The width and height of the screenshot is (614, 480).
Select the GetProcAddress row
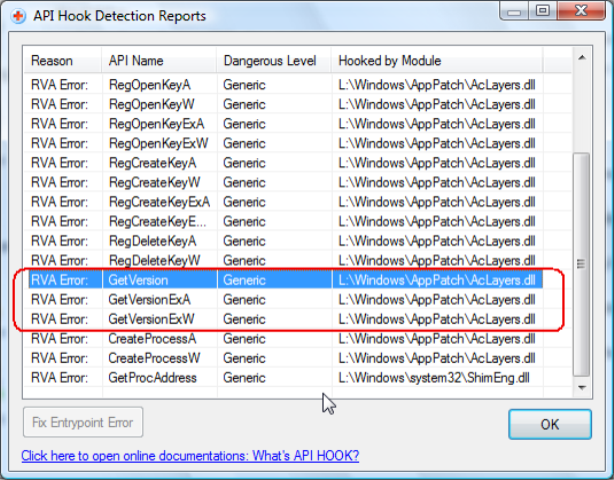tap(284, 378)
